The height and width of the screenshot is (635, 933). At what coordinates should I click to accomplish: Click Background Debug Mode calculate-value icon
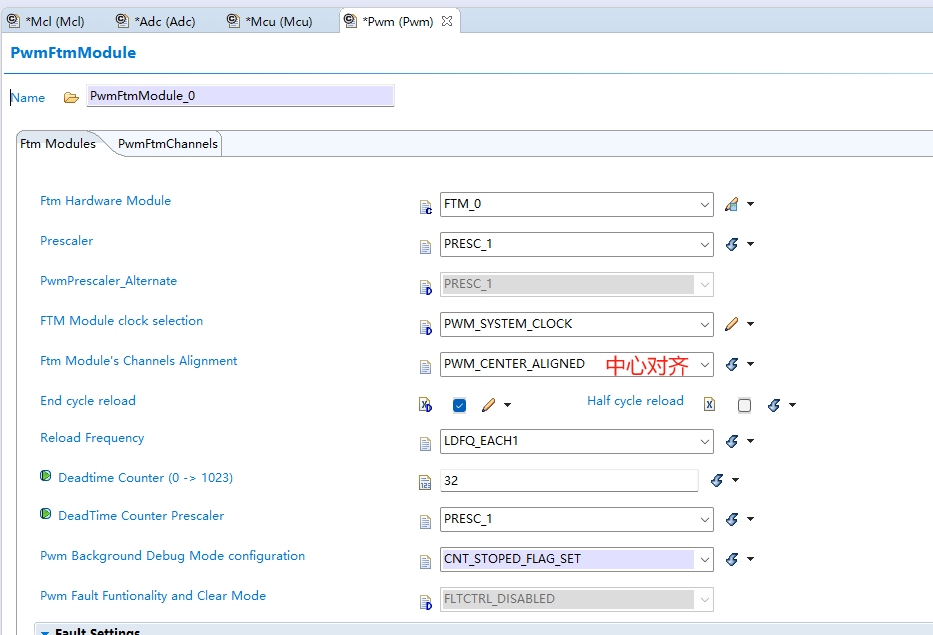click(x=732, y=559)
